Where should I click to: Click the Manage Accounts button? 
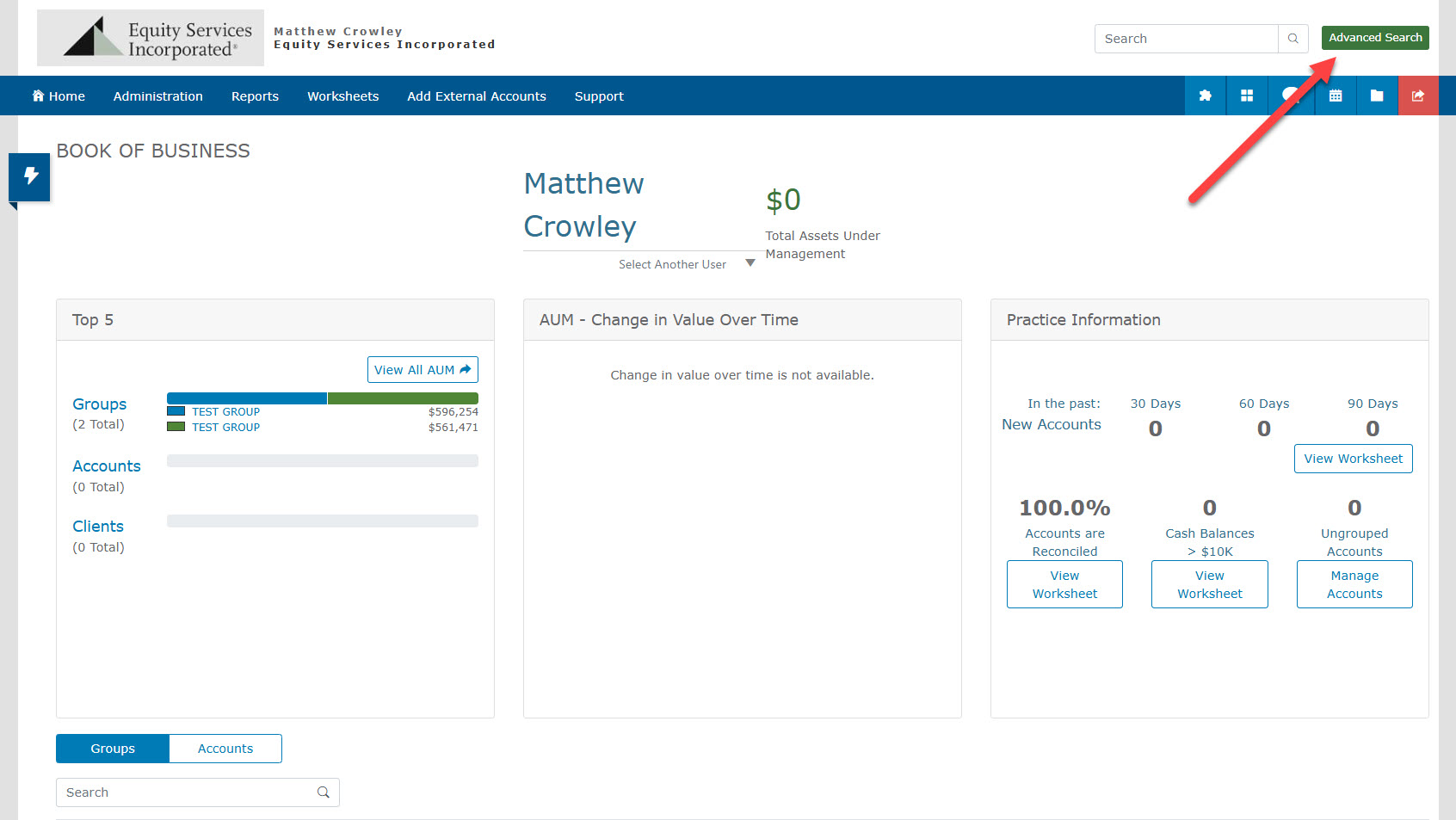tap(1354, 584)
